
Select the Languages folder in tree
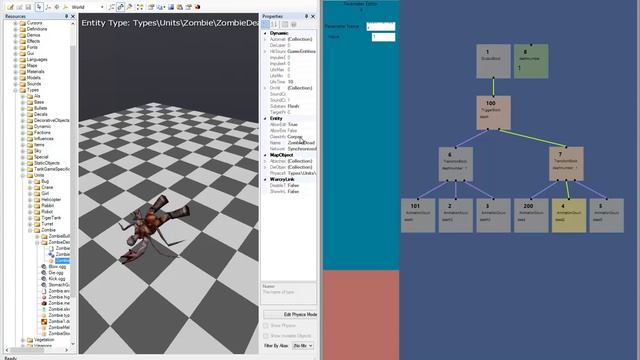[37, 60]
